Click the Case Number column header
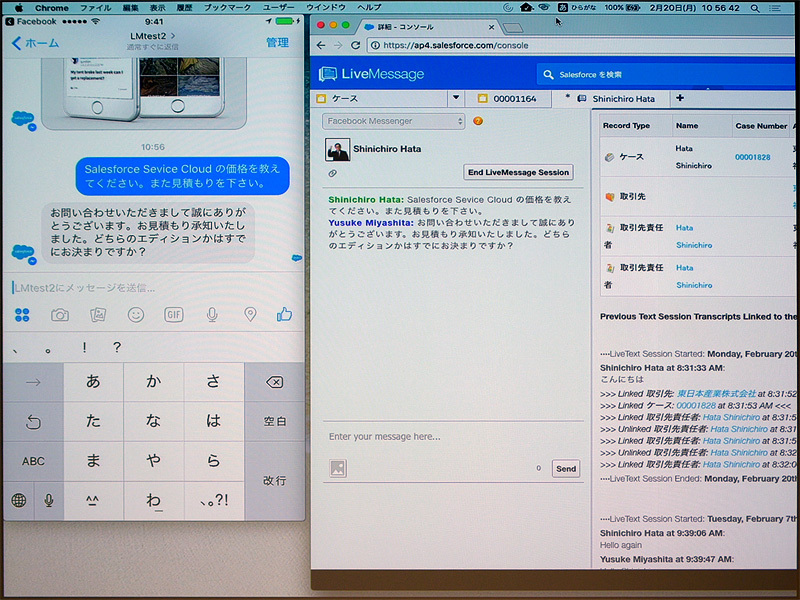The width and height of the screenshot is (800, 600). 761,126
